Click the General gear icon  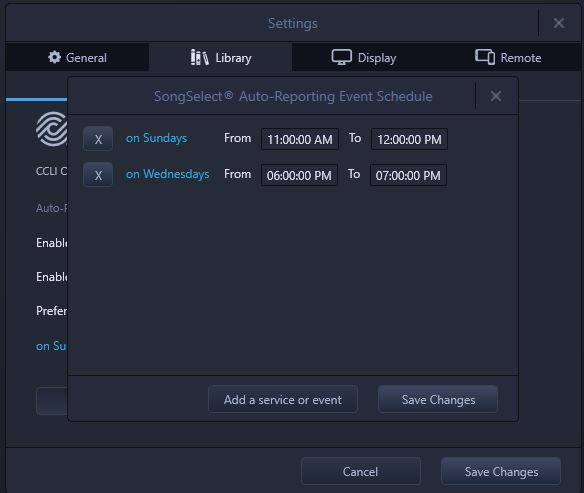54,57
